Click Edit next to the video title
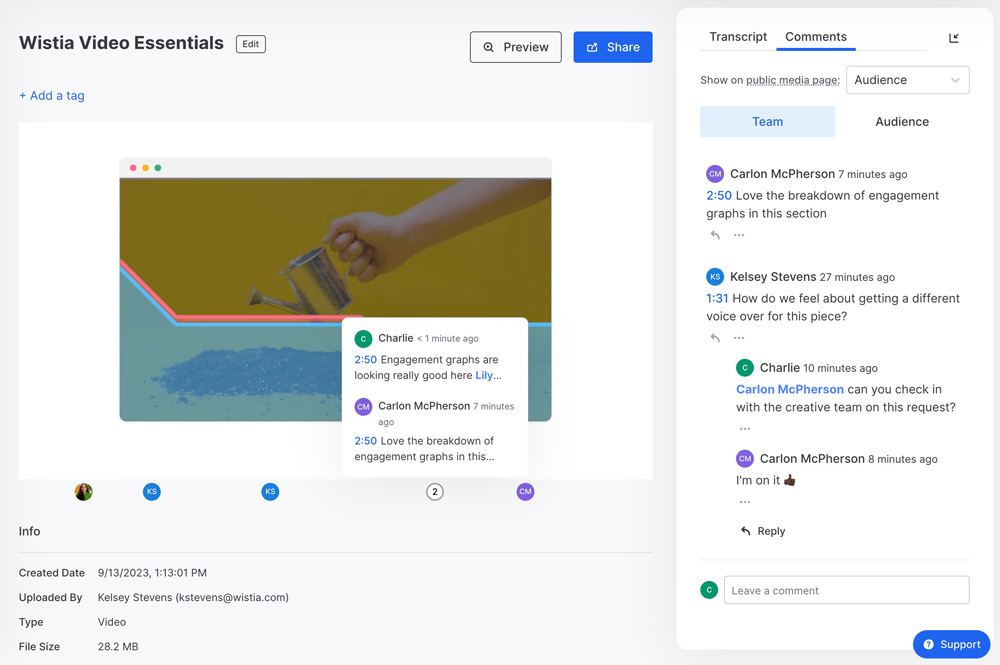Screen dimensions: 1000x665 [251, 44]
